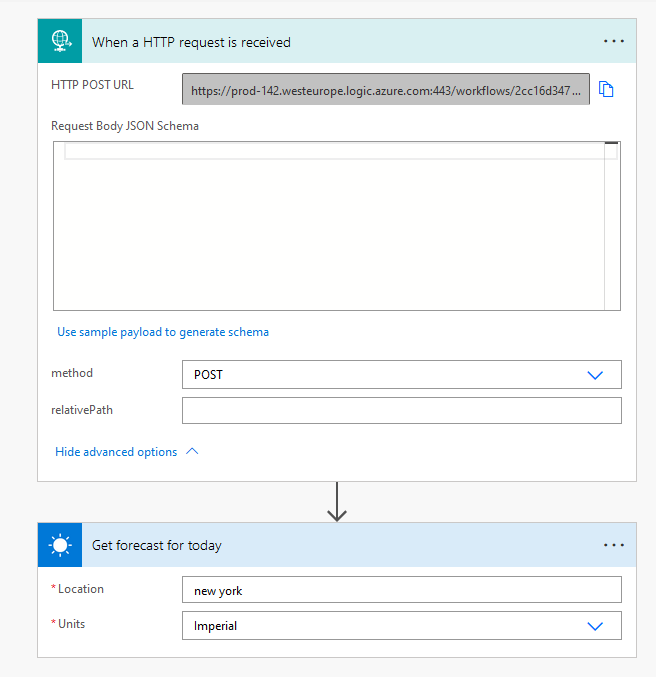Click the relativePath label

82,410
